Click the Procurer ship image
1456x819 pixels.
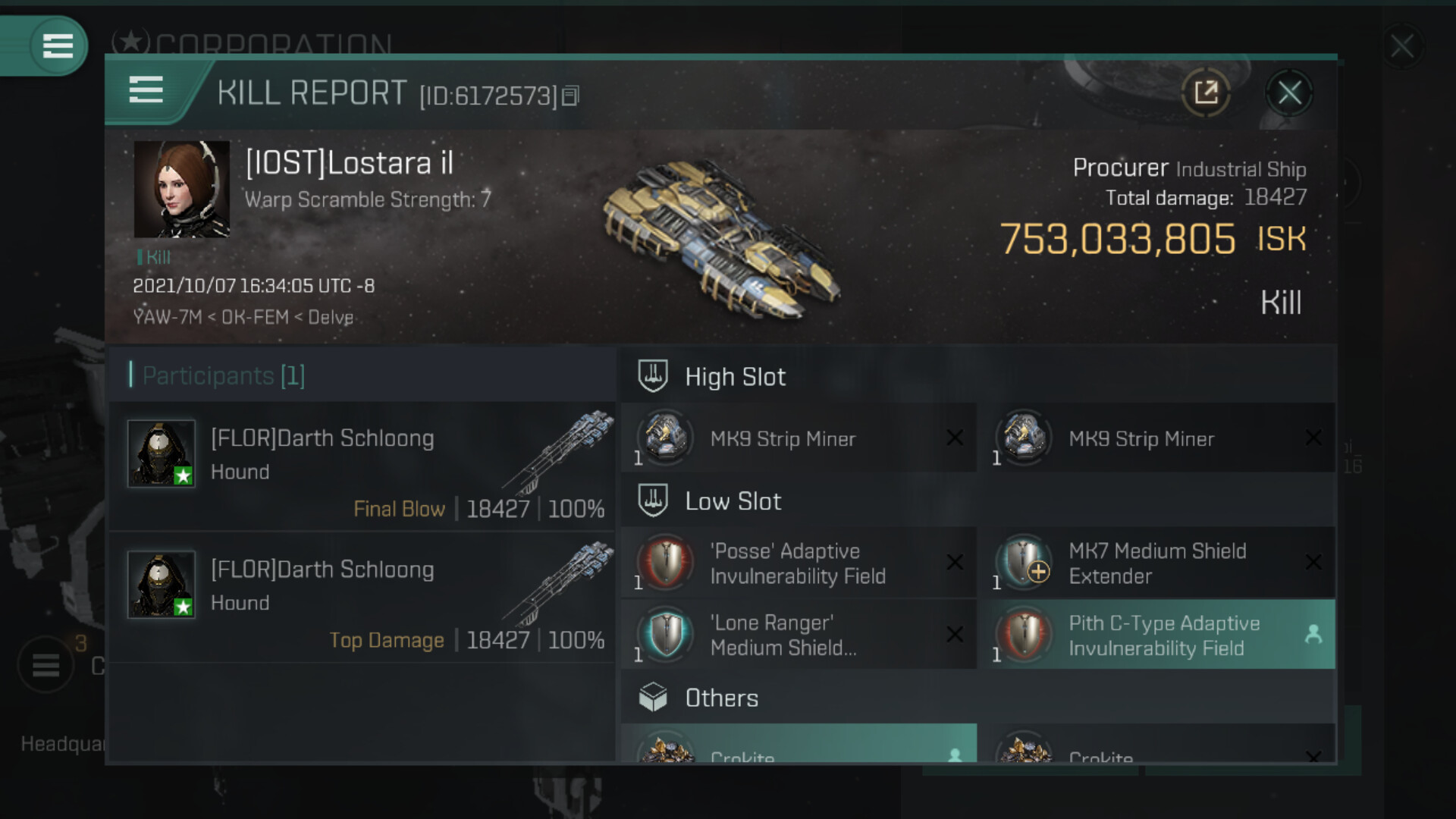point(720,239)
